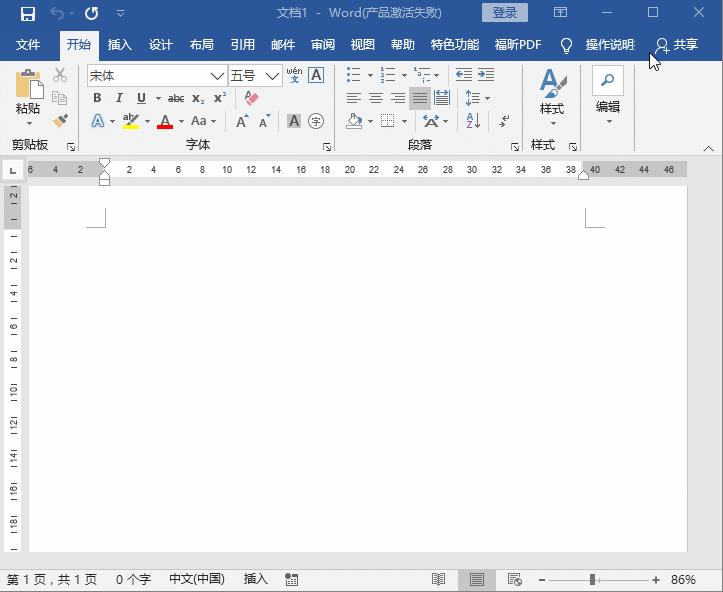This screenshot has height=592, width=723.
Task: Click the Increase Indent icon
Action: point(486,74)
